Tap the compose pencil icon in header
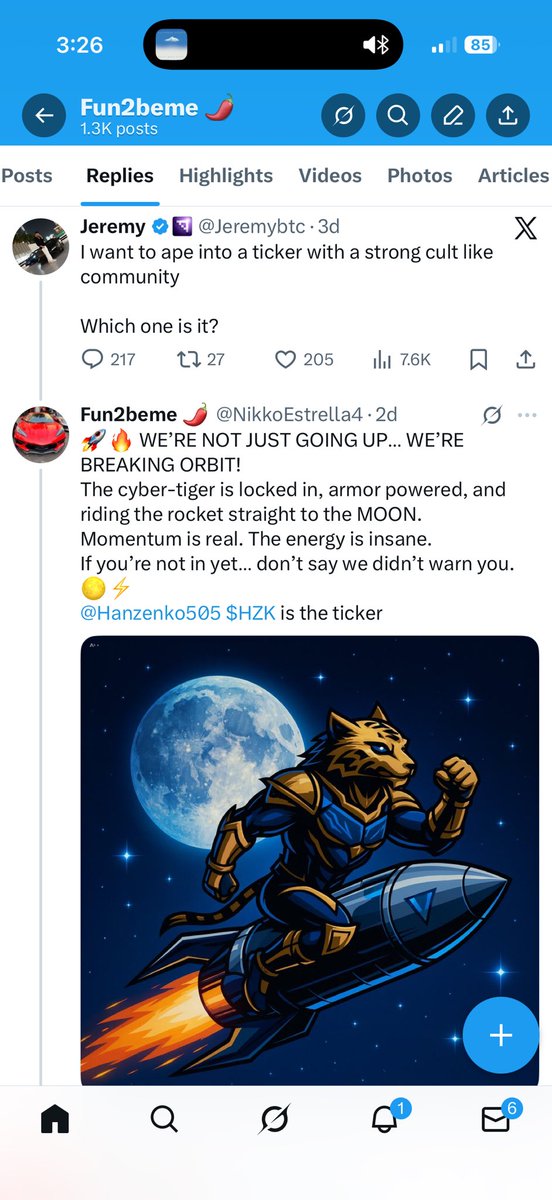Image resolution: width=552 pixels, height=1200 pixels. pos(453,116)
